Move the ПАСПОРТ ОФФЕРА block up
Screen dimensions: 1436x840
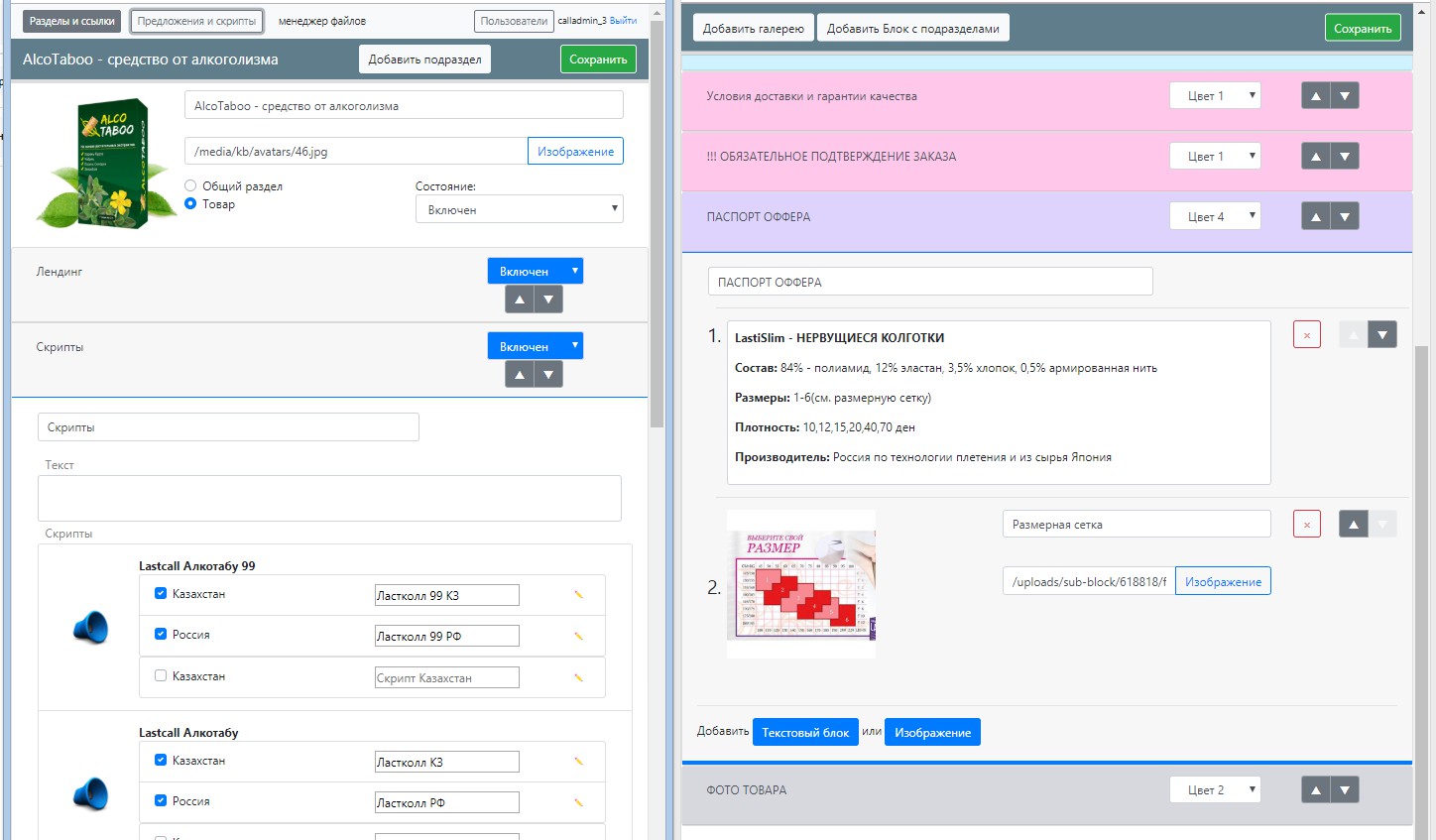[x=1316, y=216]
